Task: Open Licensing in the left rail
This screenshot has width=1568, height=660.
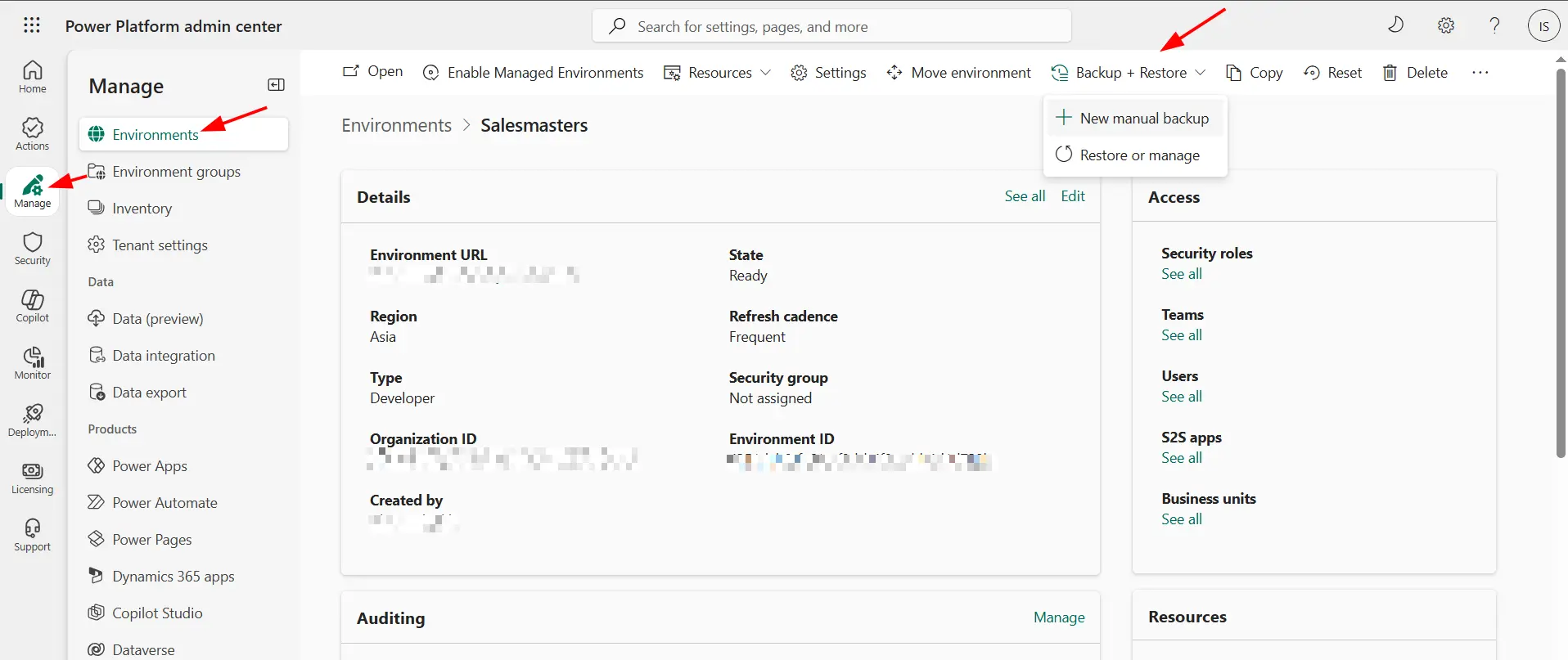Action: tap(33, 478)
